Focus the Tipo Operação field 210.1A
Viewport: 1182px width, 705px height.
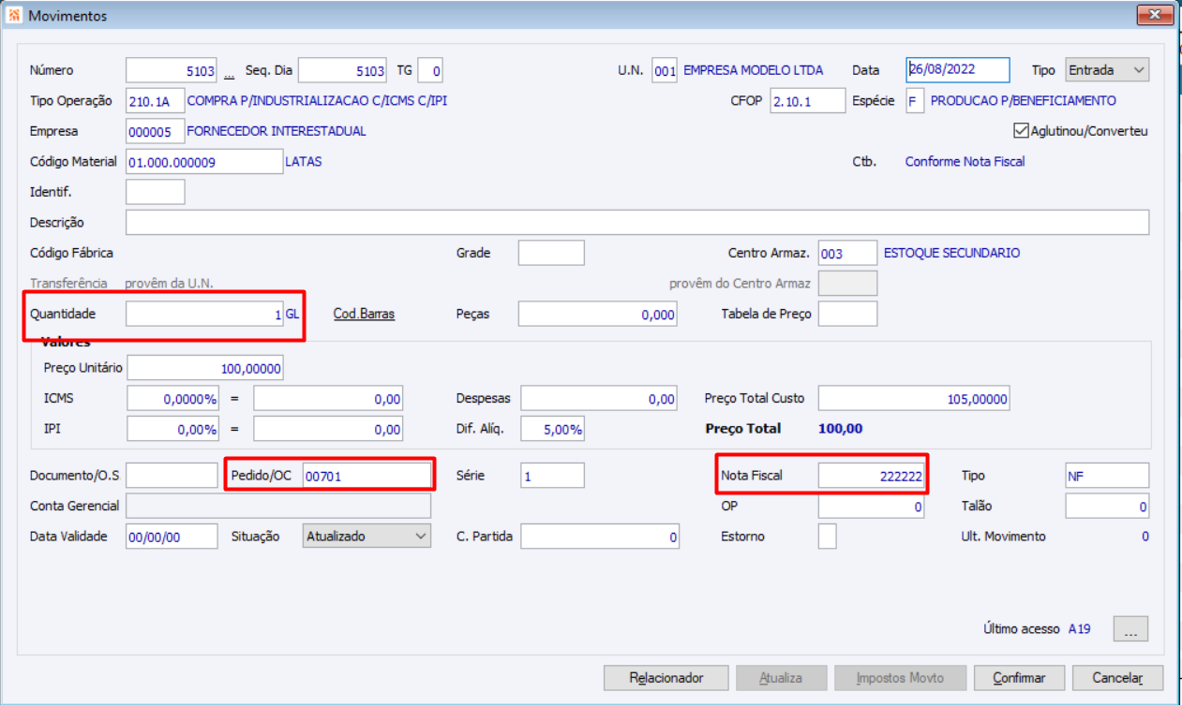pyautogui.click(x=155, y=101)
